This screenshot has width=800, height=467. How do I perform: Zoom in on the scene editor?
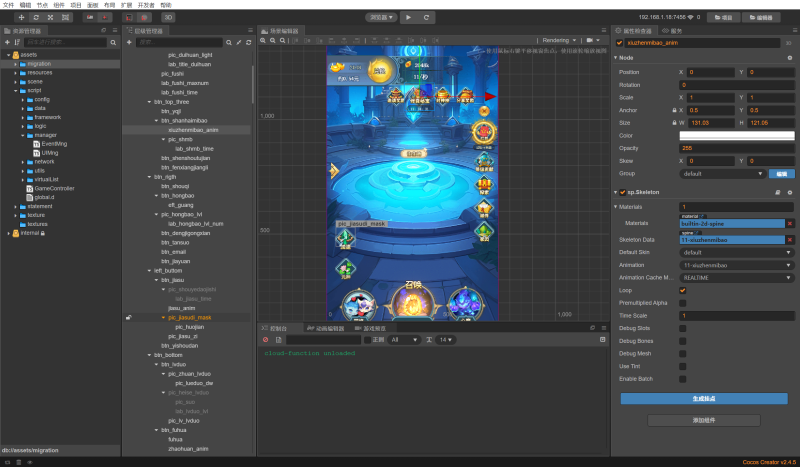coord(263,40)
